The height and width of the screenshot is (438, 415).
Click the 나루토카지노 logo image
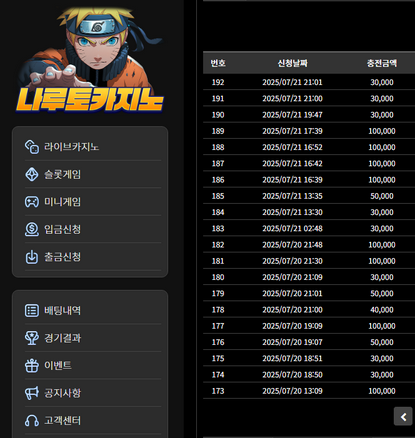(90, 60)
